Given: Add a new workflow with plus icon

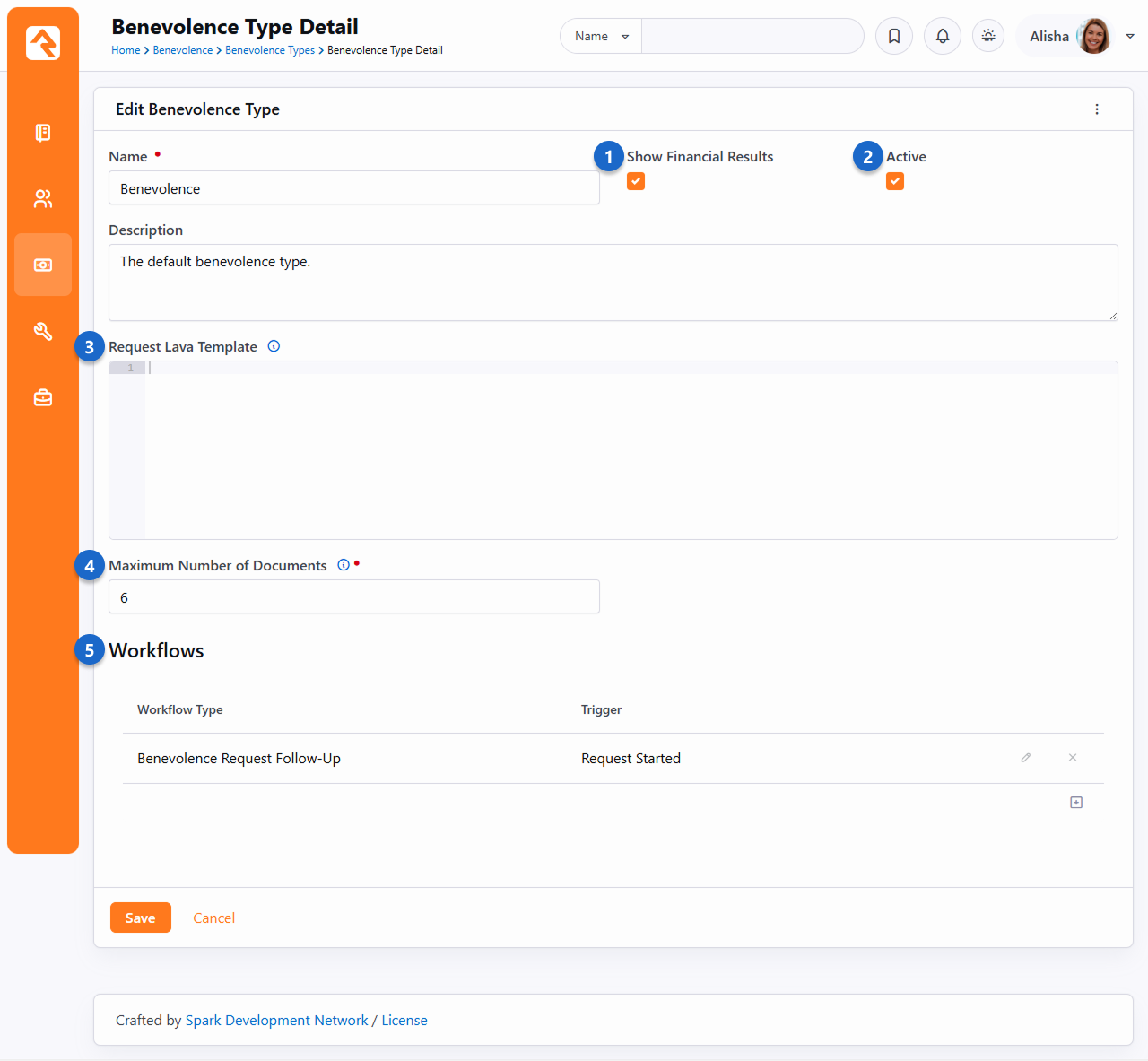Looking at the screenshot, I should coord(1076,803).
